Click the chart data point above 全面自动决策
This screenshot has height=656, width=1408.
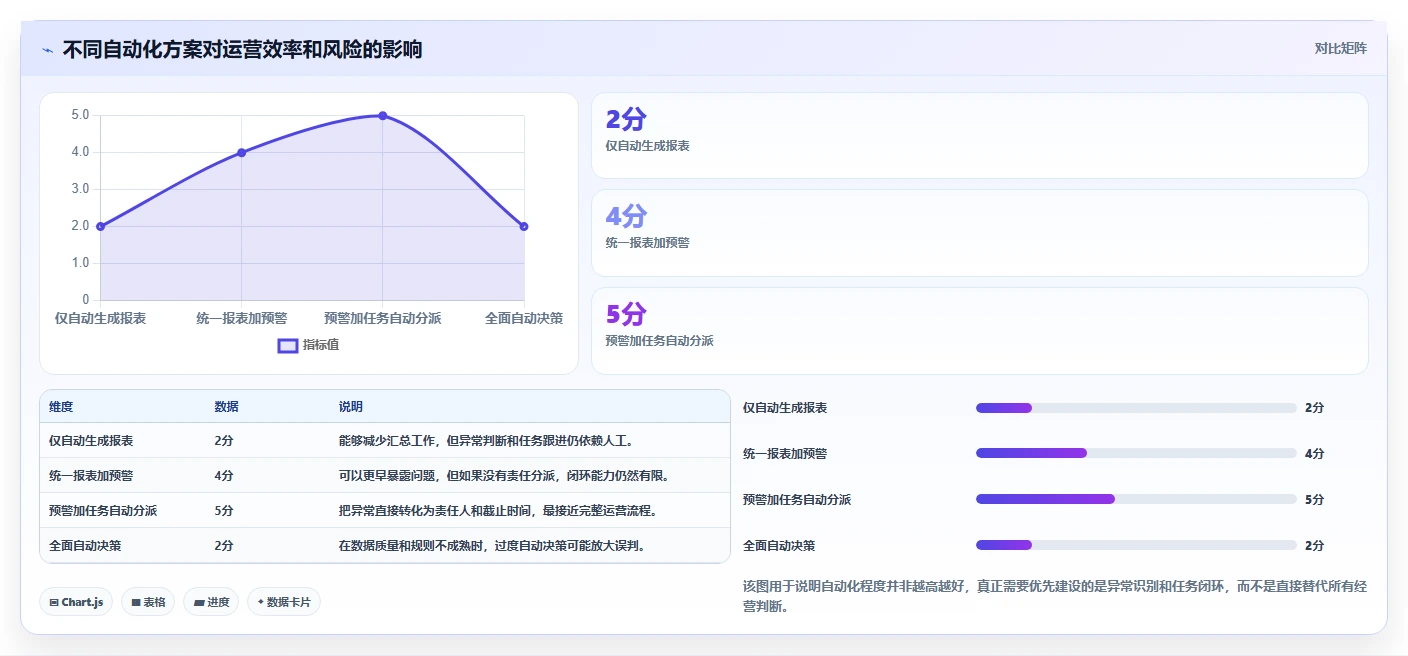(x=524, y=226)
